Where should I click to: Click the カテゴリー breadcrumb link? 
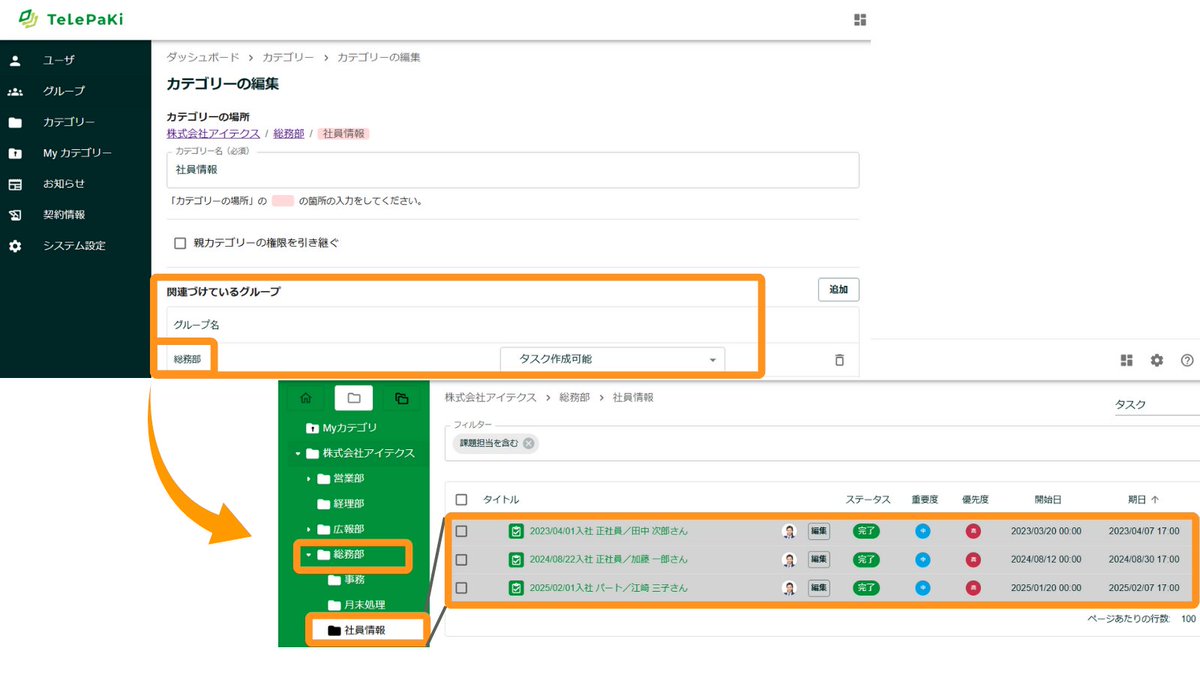point(289,57)
